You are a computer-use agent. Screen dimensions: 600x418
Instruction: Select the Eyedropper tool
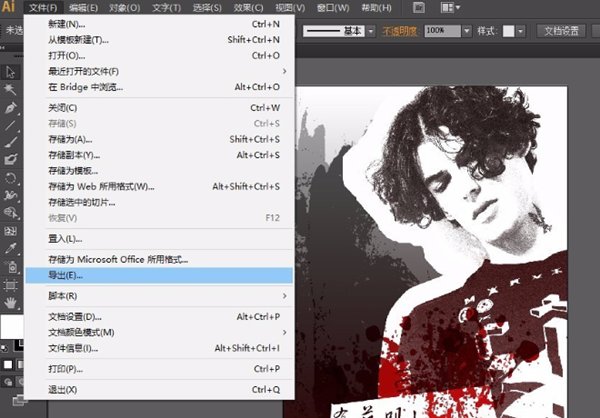10,249
